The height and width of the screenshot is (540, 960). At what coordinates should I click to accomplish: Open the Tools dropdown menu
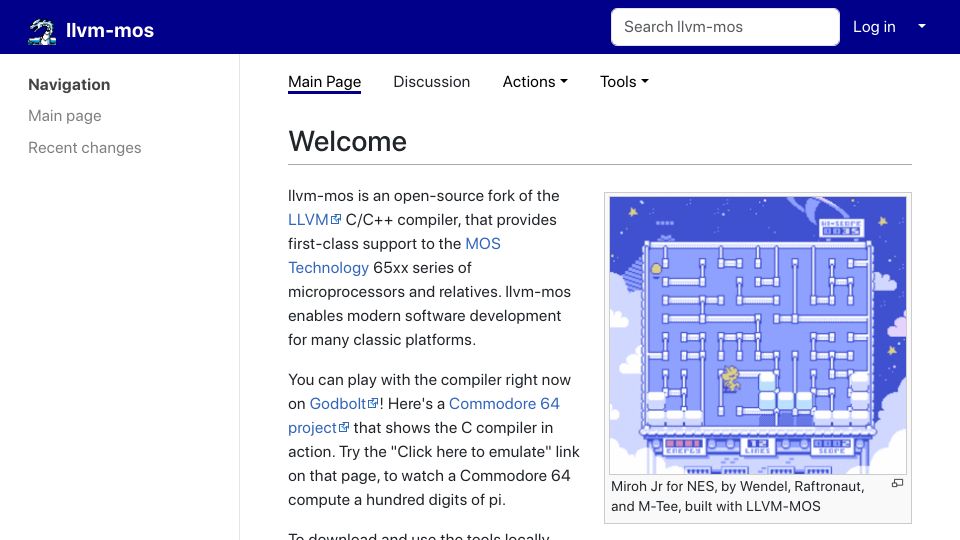[x=624, y=82]
